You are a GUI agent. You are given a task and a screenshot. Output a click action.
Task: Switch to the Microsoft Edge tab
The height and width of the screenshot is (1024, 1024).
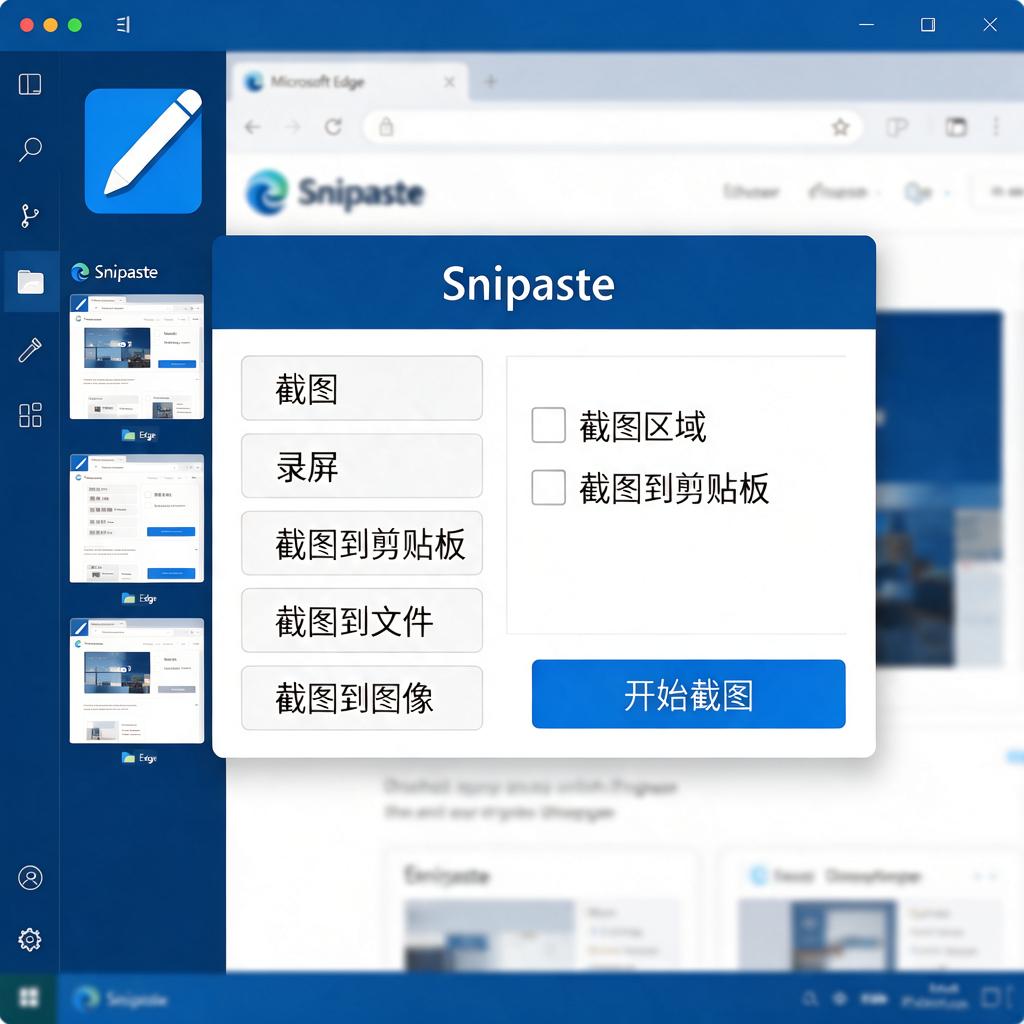350,82
